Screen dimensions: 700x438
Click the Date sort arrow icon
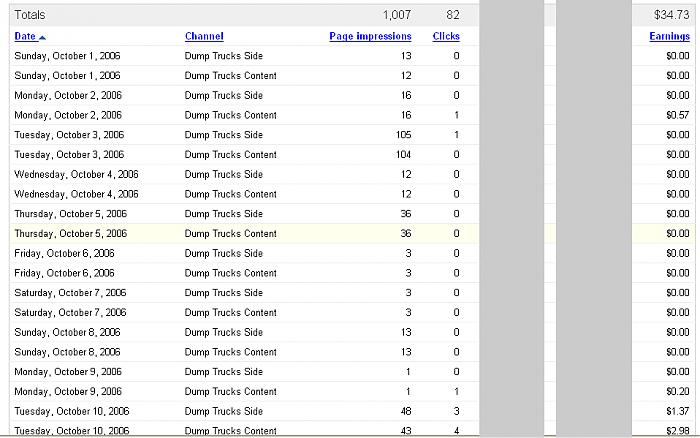point(42,37)
